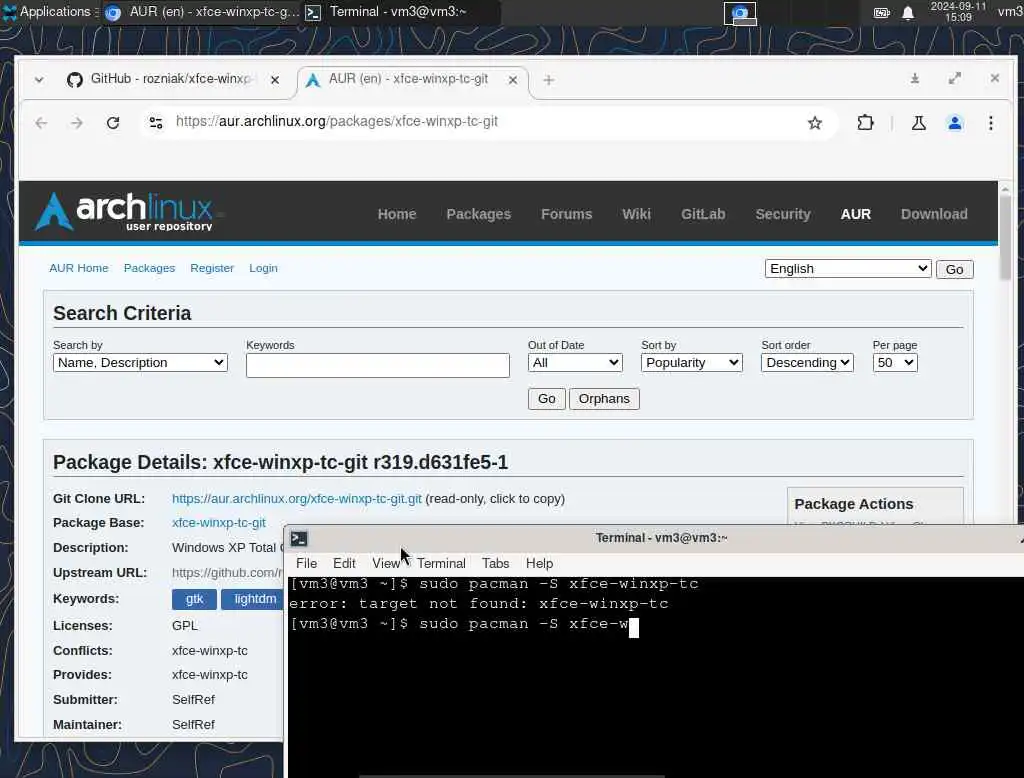1024x778 pixels.
Task: Open the notification bell in the panel
Action: [908, 12]
